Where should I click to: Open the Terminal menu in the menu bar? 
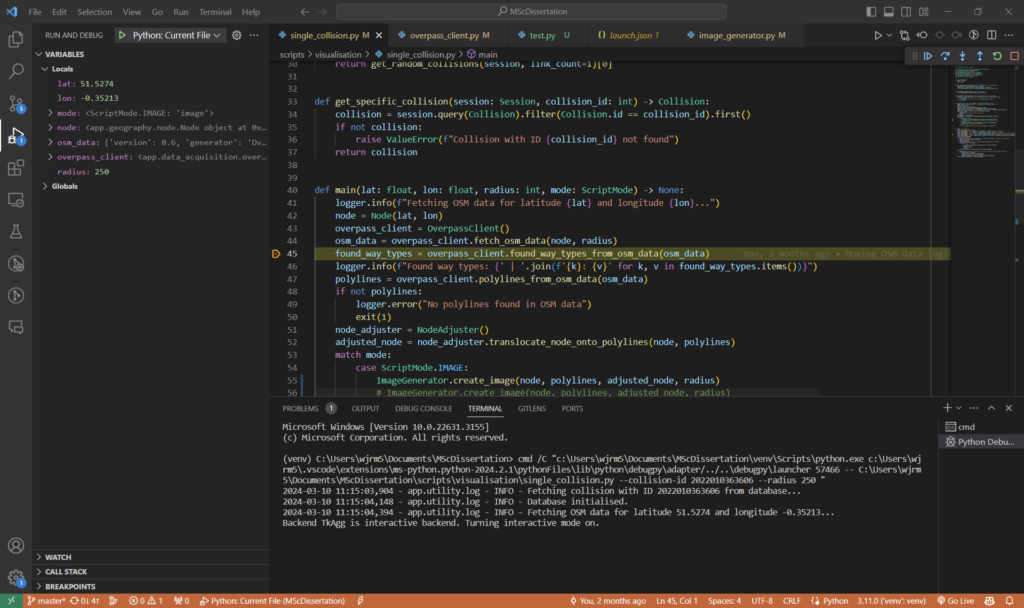214,12
